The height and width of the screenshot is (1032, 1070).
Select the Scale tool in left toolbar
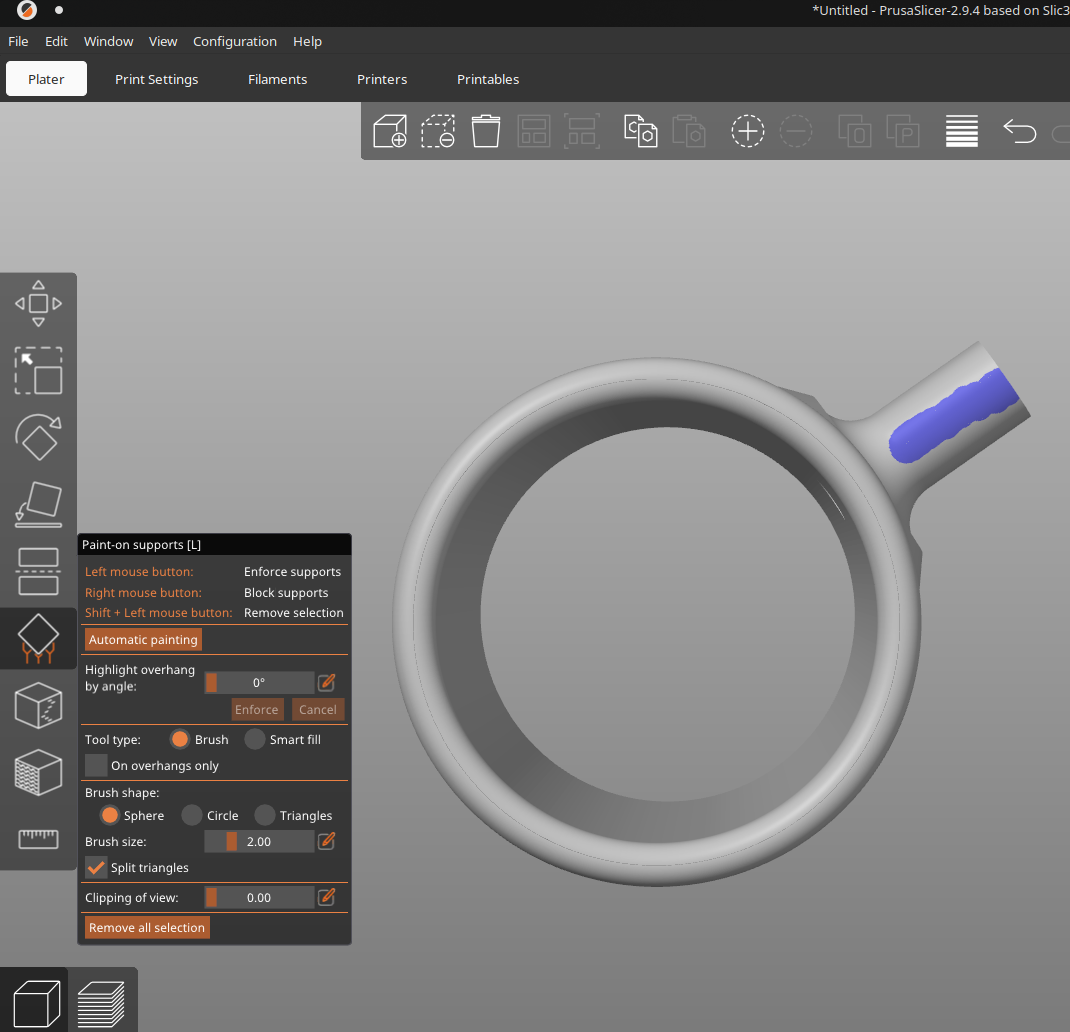[38, 370]
